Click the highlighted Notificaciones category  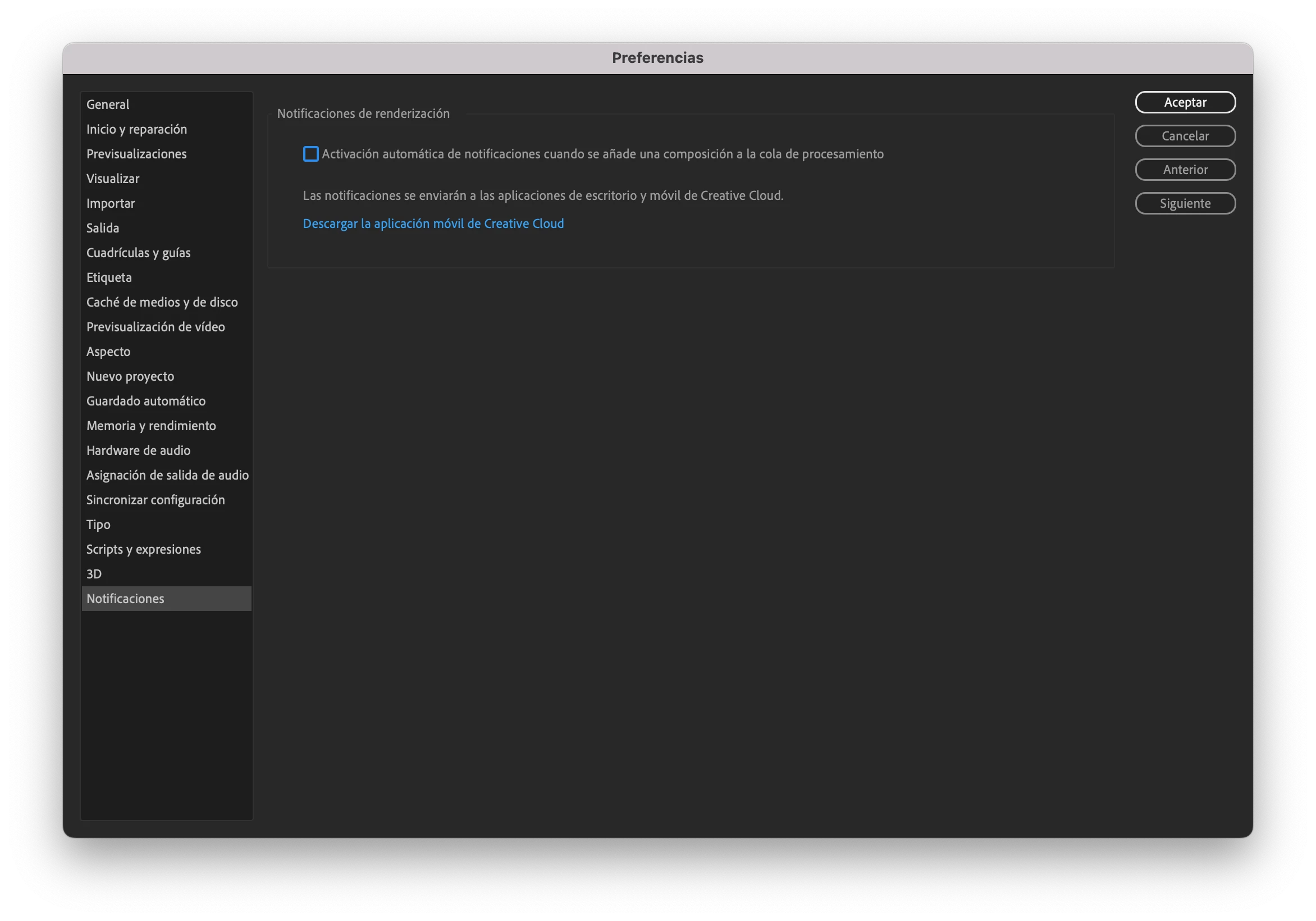click(x=125, y=599)
